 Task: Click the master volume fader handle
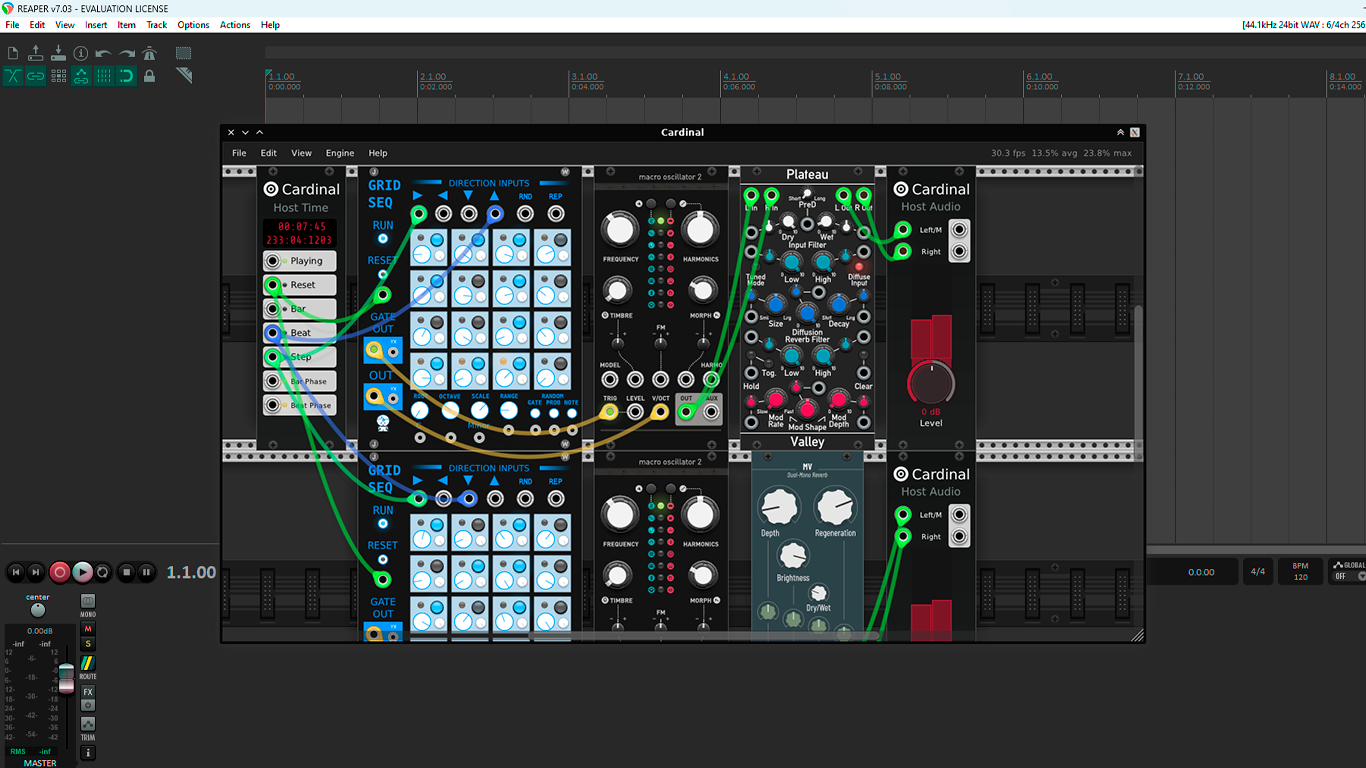pyautogui.click(x=66, y=678)
